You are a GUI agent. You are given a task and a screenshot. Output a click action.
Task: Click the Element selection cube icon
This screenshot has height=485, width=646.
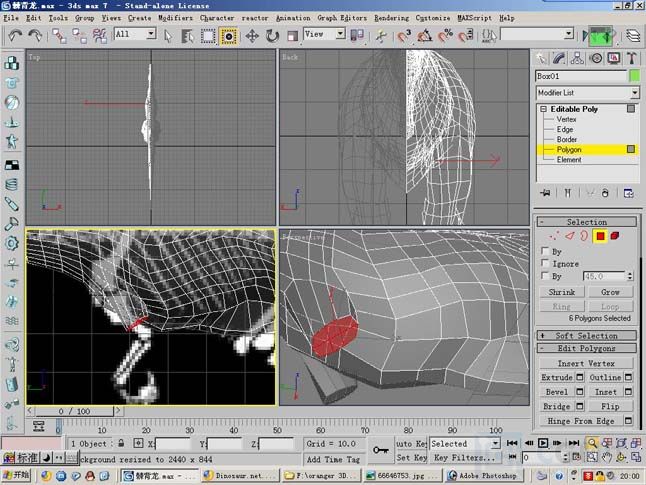615,236
